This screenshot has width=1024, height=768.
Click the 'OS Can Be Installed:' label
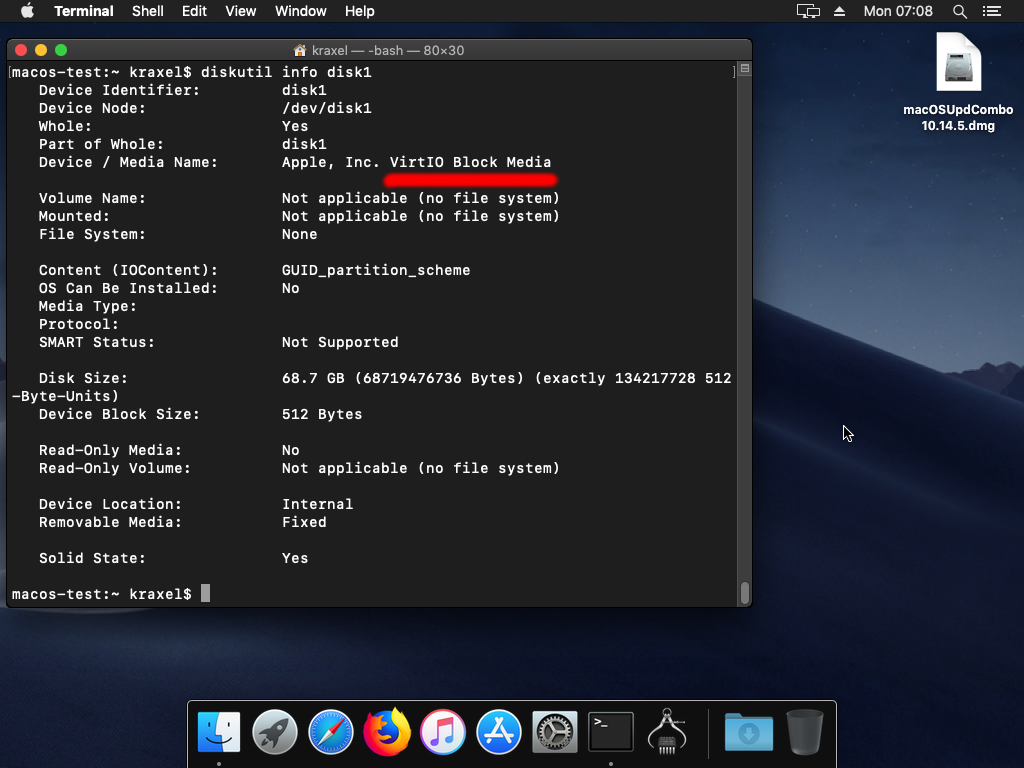tap(128, 289)
